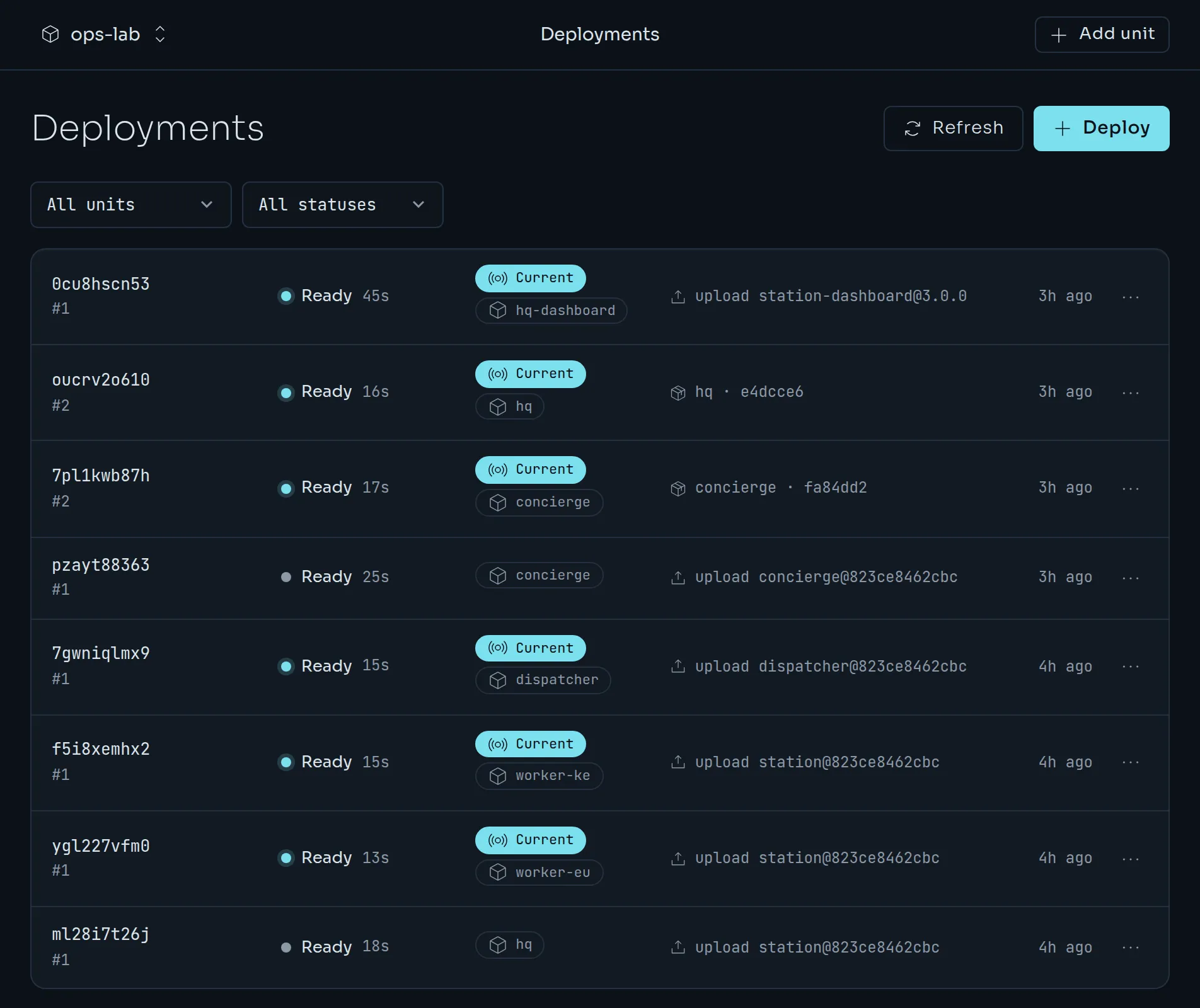Expand the All units filter dropdown
Viewport: 1200px width, 1008px height.
[131, 205]
